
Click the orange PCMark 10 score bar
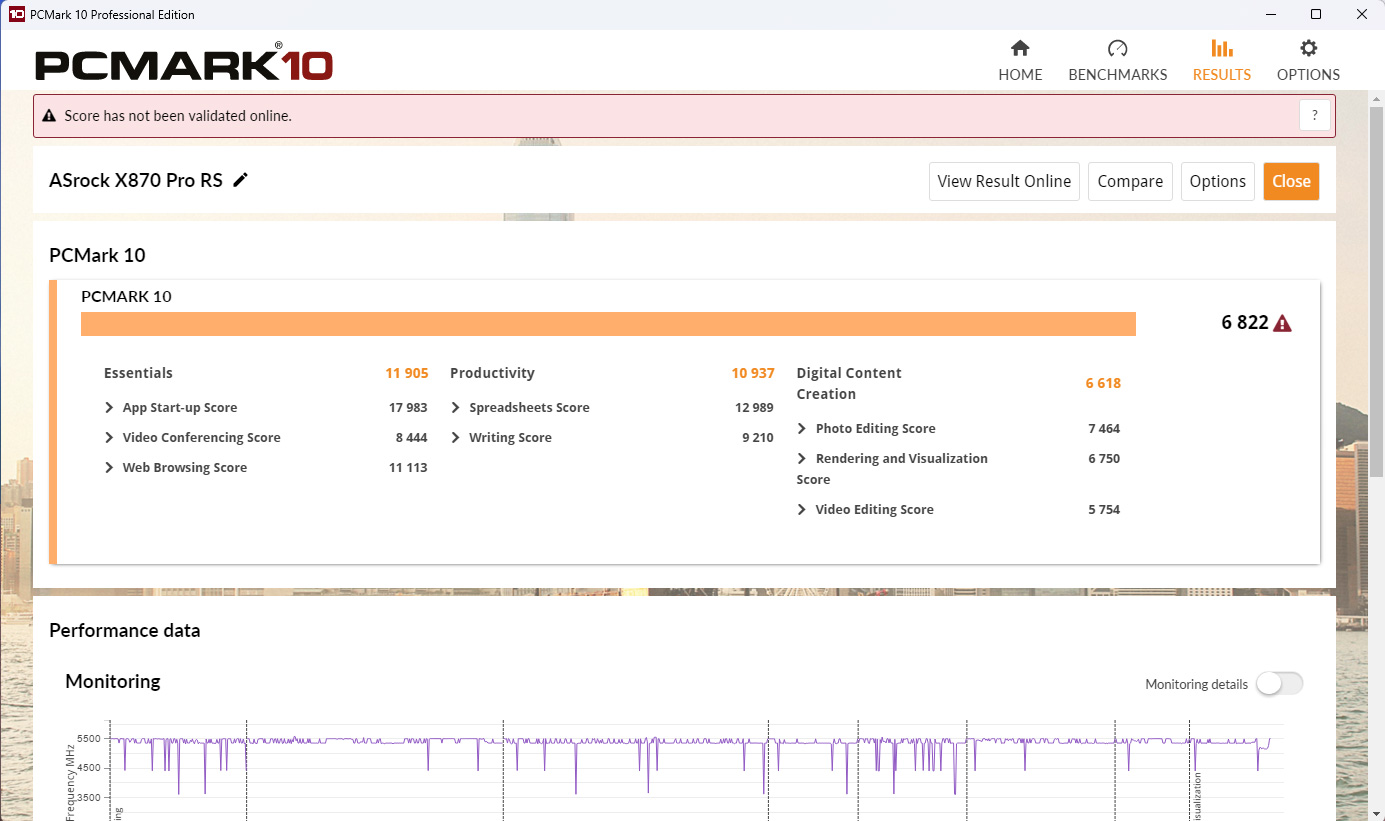pyautogui.click(x=608, y=324)
